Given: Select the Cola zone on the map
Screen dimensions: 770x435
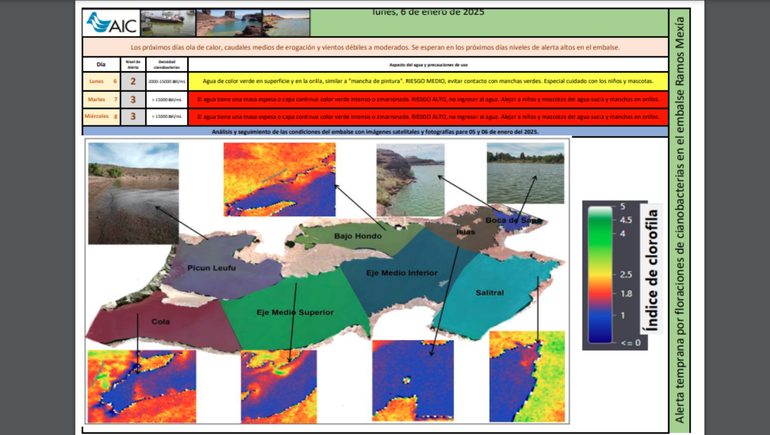Looking at the screenshot, I should [160, 322].
